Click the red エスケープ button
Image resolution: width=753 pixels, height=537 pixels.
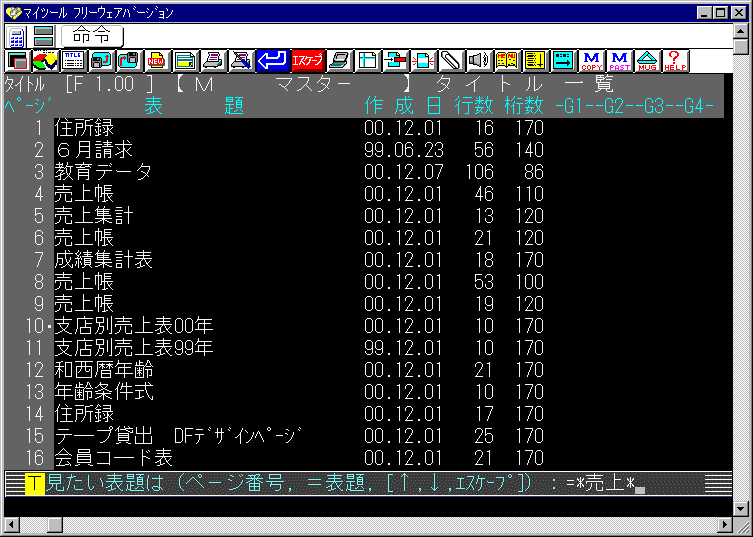[308, 61]
